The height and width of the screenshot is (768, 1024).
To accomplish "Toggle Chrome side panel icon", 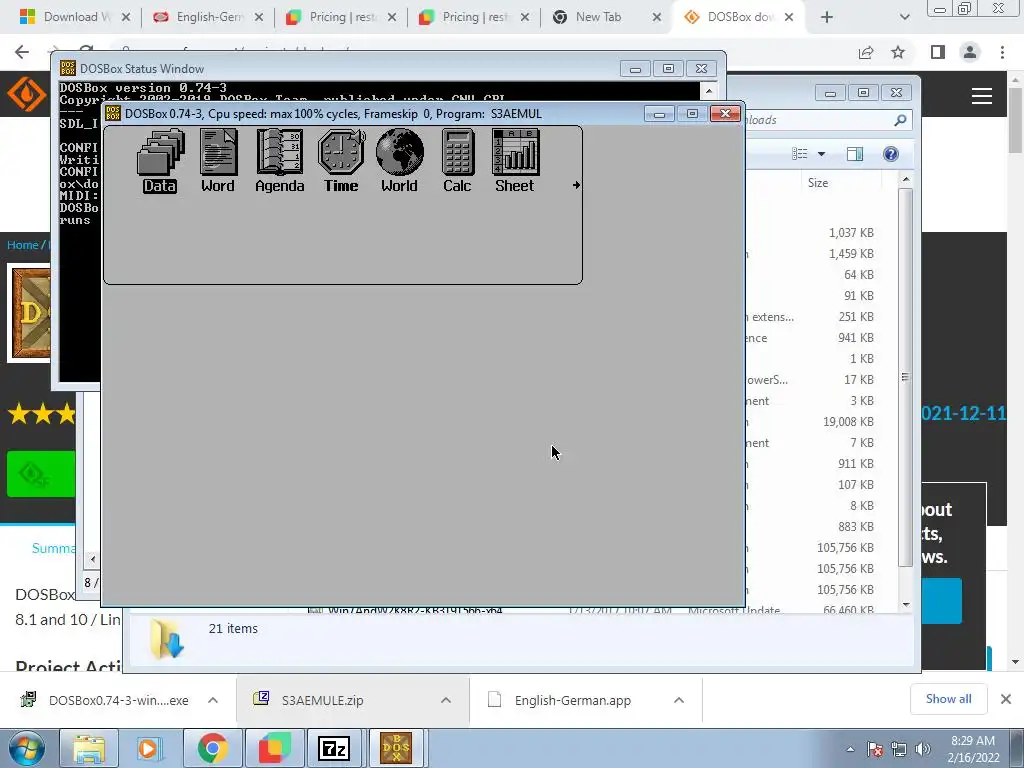I will tap(938, 52).
